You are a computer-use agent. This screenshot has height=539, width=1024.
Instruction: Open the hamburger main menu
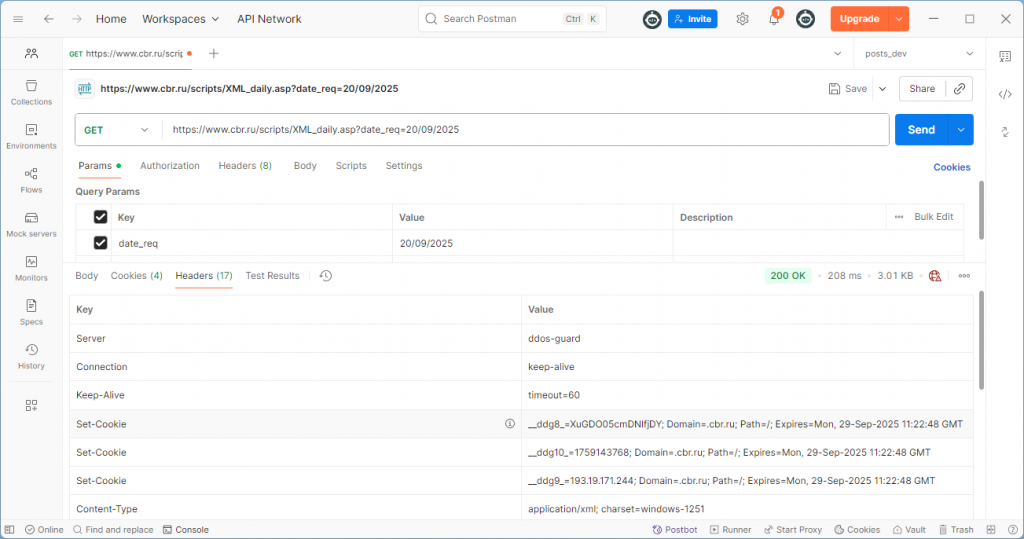18,19
